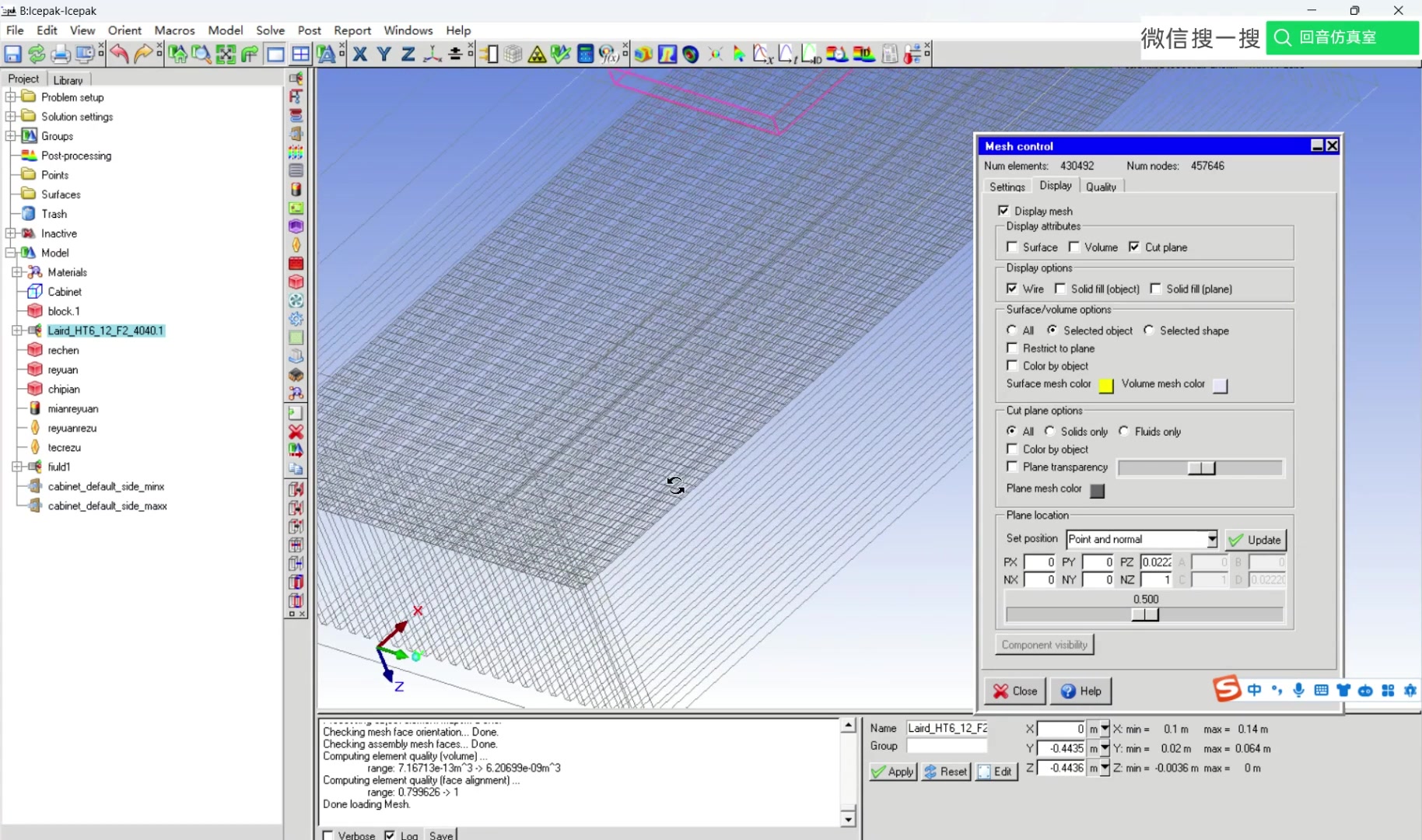Enable the Solid fill (plane) checkbox
This screenshot has height=840, width=1422.
pos(1156,289)
